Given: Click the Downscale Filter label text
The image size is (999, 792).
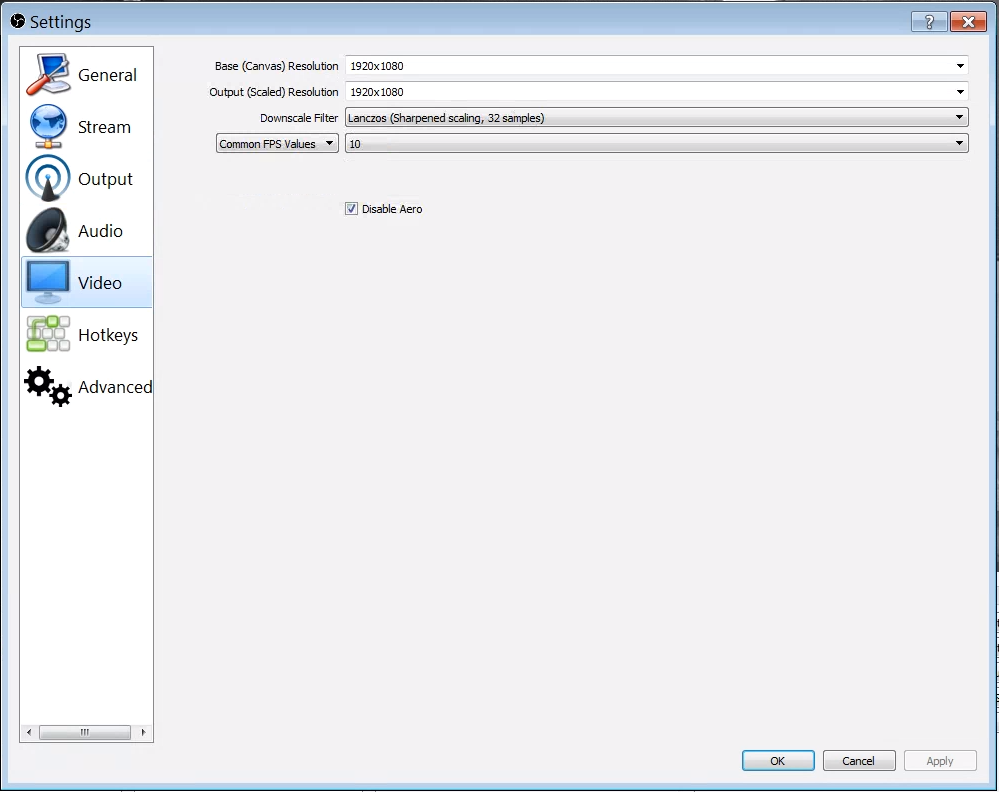Looking at the screenshot, I should 299,118.
